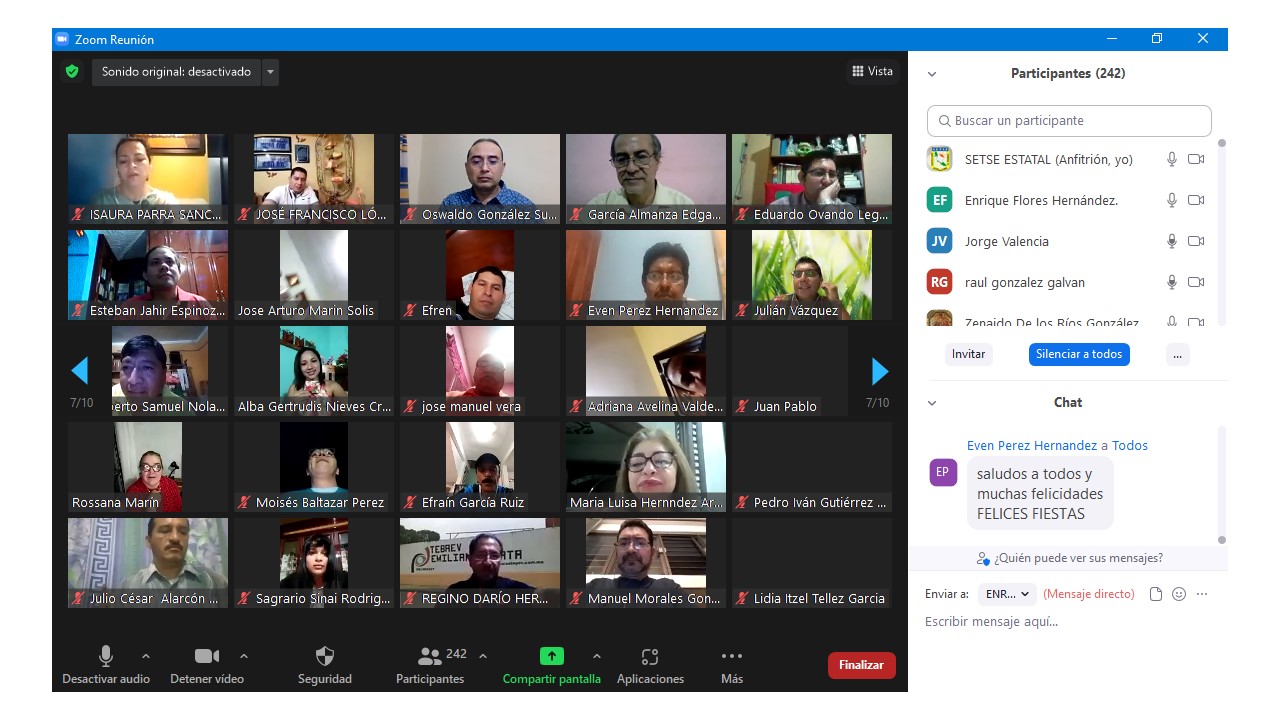
Task: End meeting with Finalizar button
Action: tap(861, 665)
